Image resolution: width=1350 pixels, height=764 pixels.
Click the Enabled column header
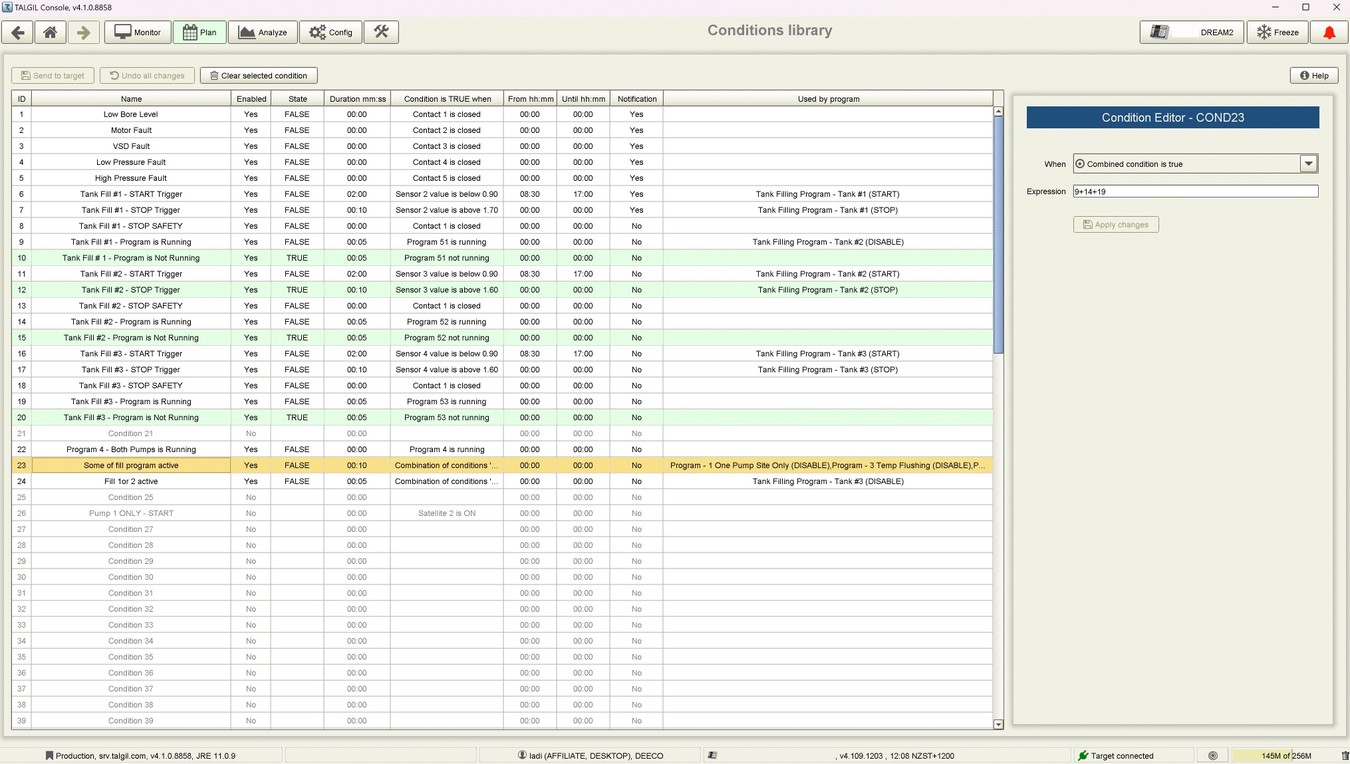[251, 99]
